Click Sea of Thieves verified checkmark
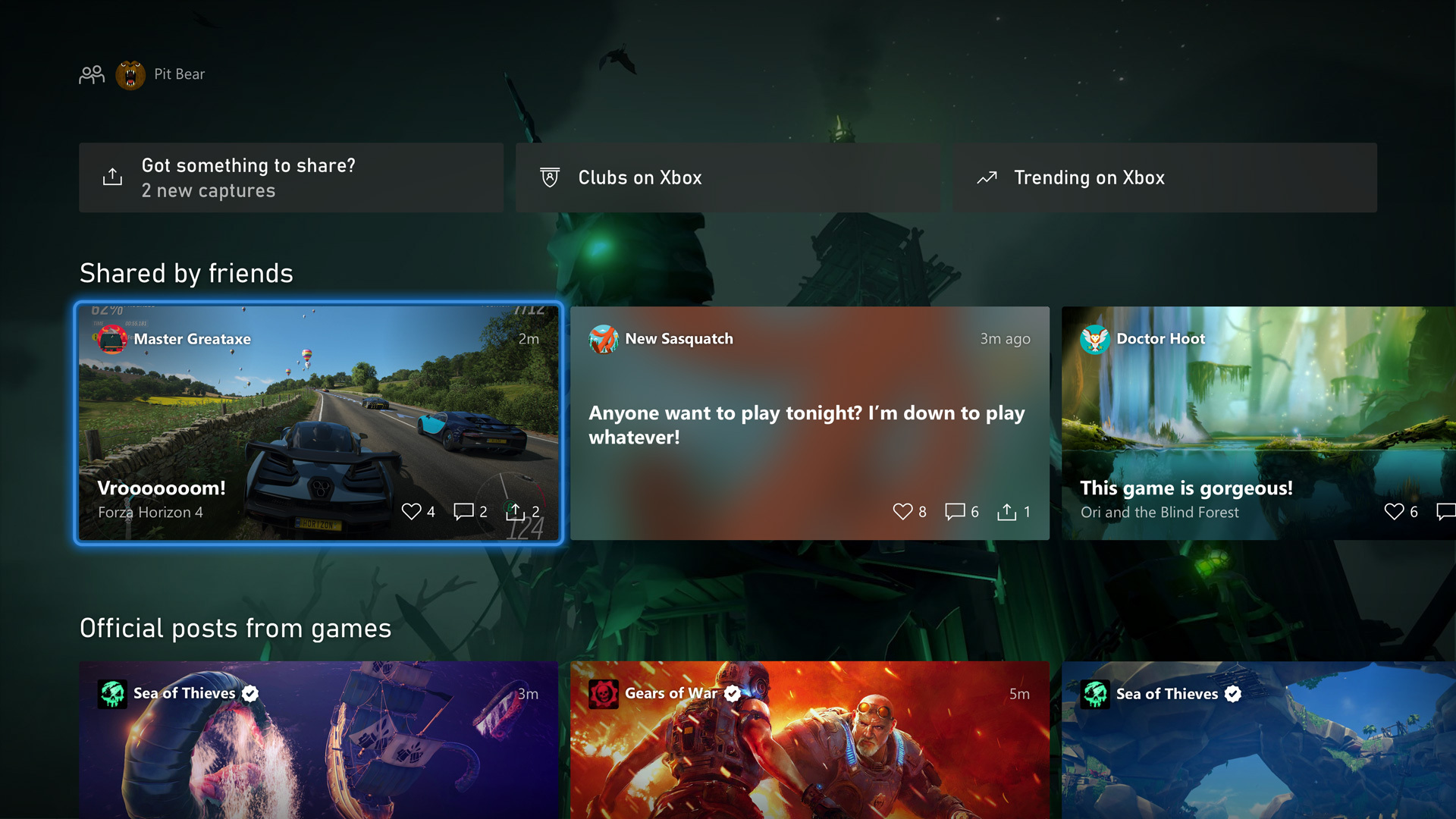Image resolution: width=1456 pixels, height=819 pixels. click(250, 692)
